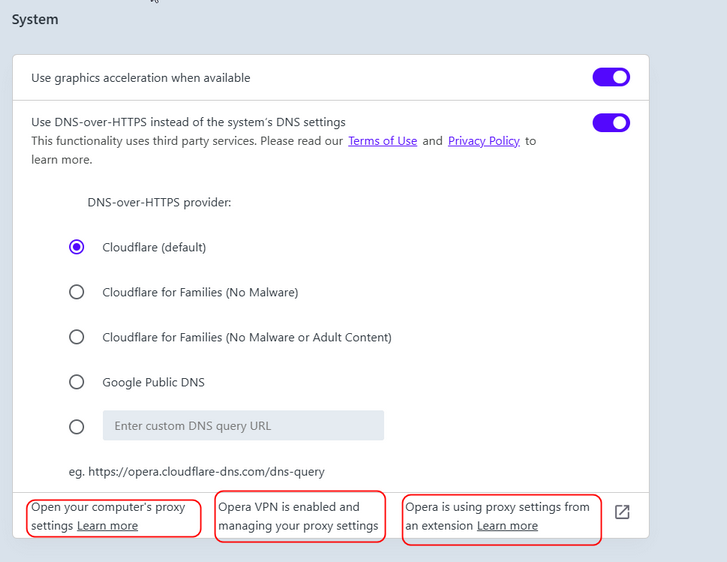Screen dimensions: 727x562
Task: Pick the No Malware or Adult Content radio
Action: click(x=77, y=337)
